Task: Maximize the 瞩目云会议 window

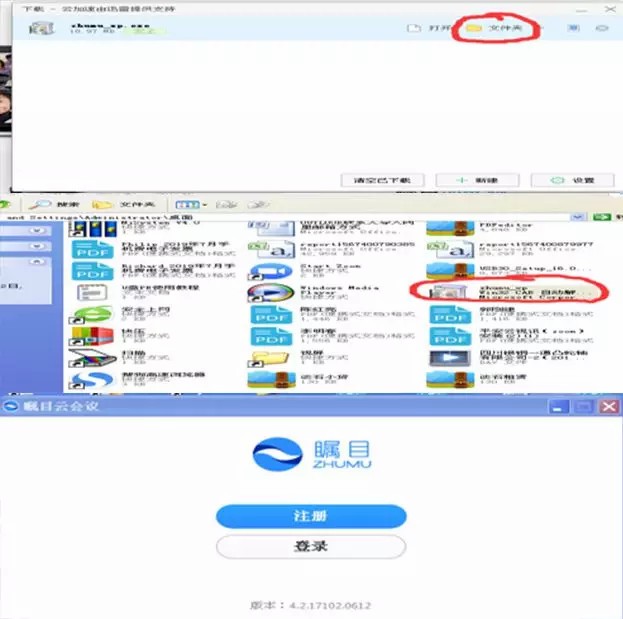Action: (584, 407)
